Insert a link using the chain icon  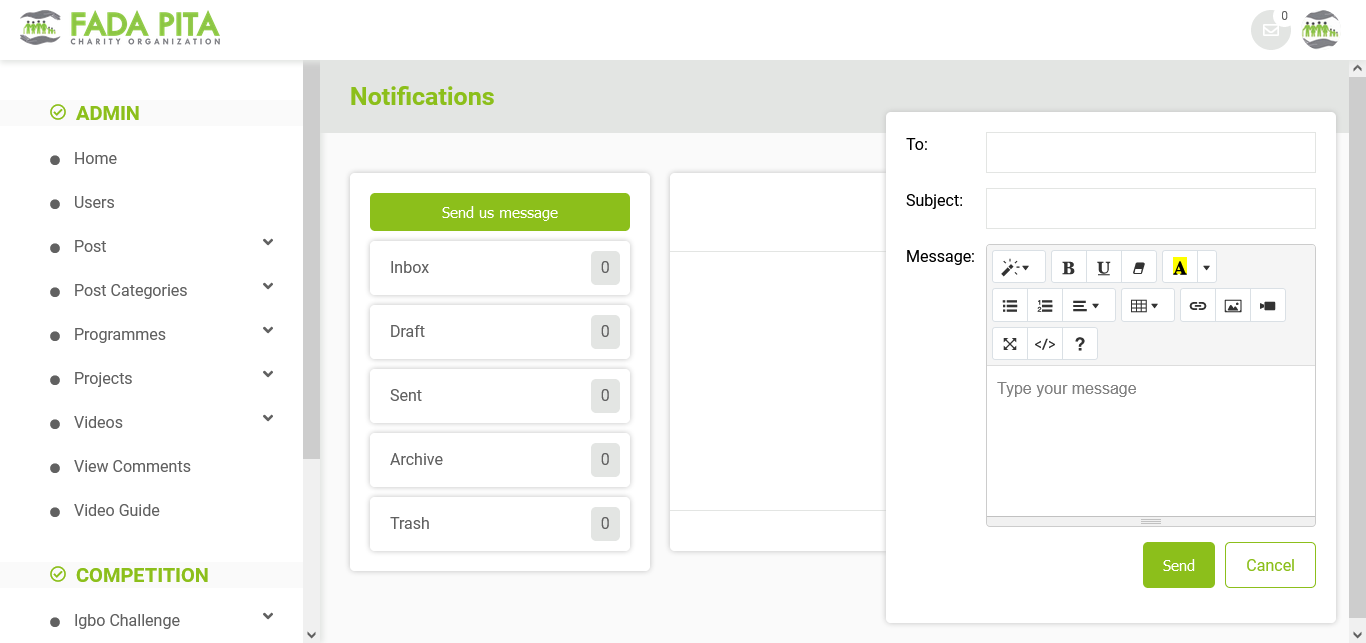1197,305
